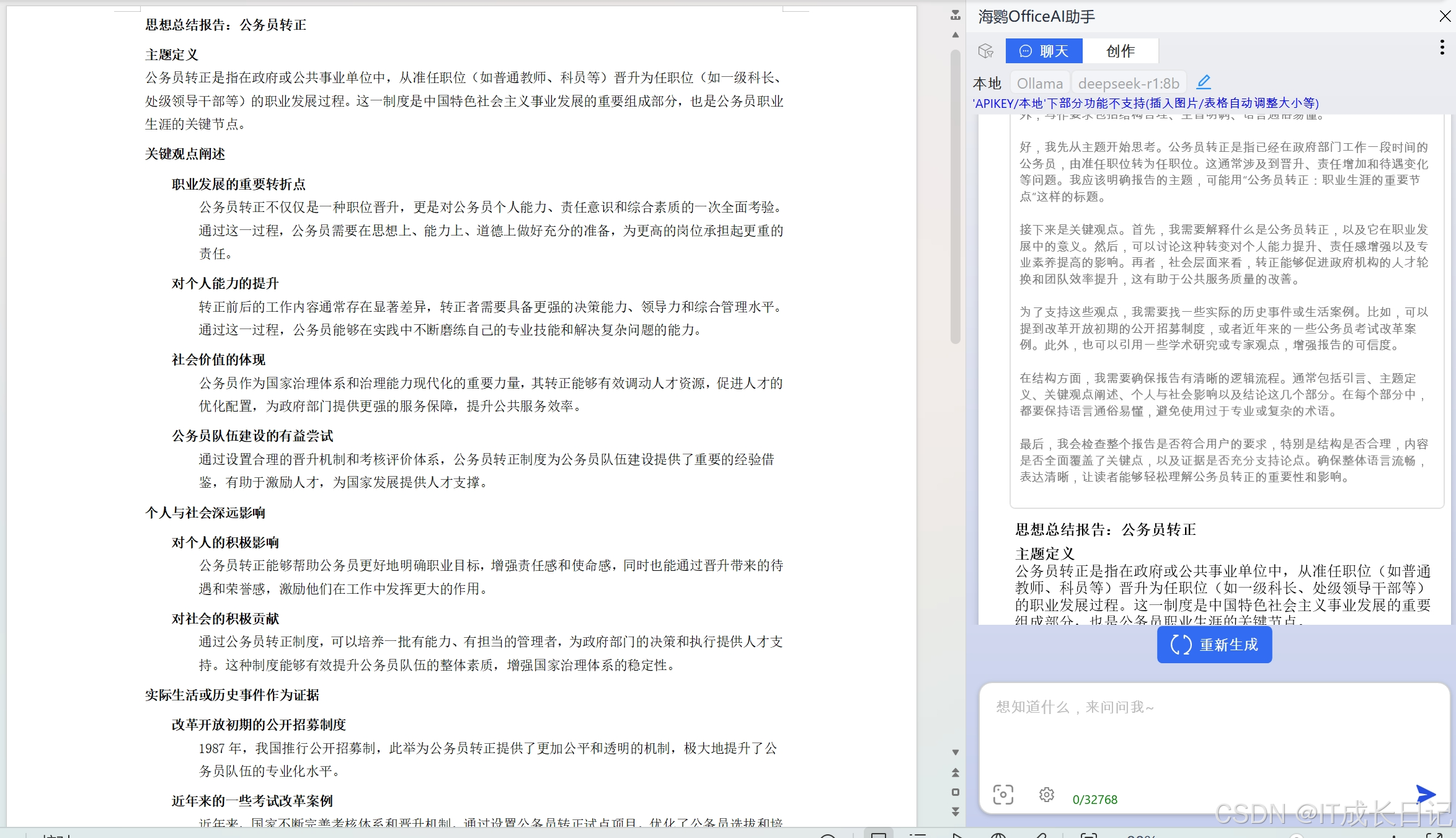This screenshot has width=1456, height=838.
Task: Open the Ollama provider selector
Action: point(1040,83)
